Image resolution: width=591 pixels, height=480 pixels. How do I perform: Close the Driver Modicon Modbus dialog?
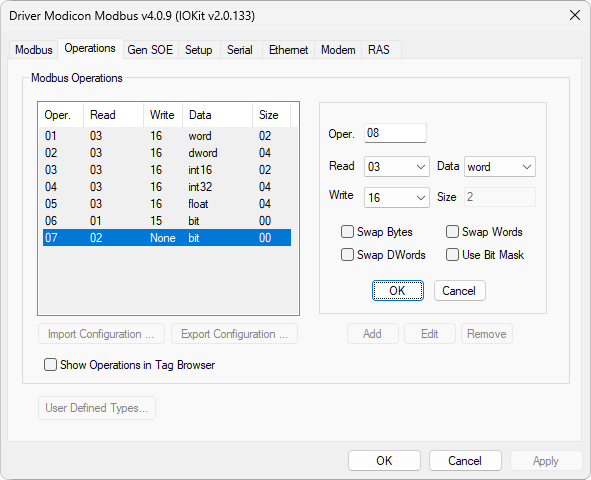coord(574,15)
